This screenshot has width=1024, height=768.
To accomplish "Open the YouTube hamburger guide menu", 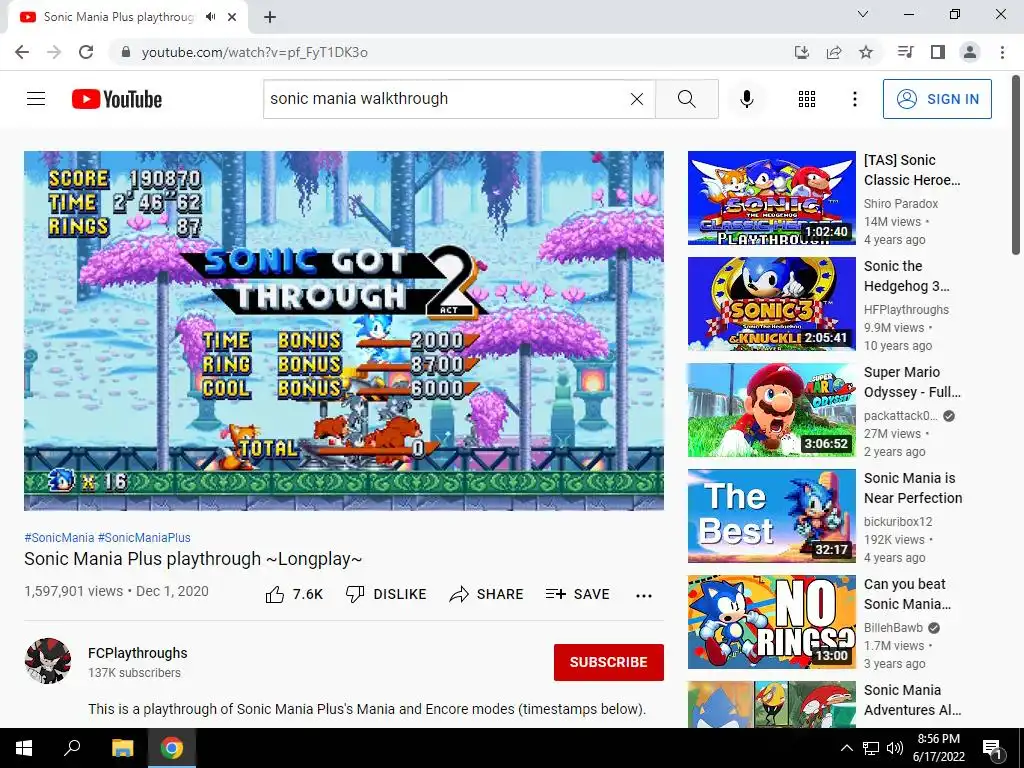I will [x=36, y=99].
